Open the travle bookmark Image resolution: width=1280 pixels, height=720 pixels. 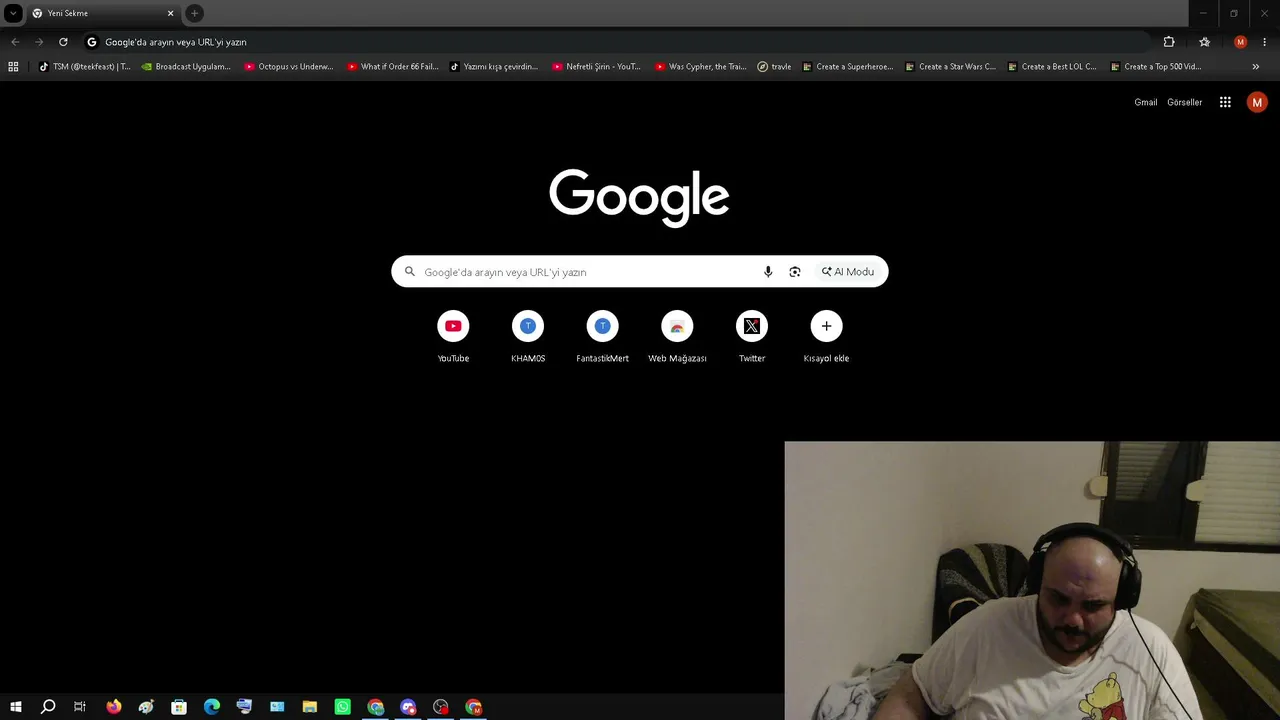[x=774, y=67]
